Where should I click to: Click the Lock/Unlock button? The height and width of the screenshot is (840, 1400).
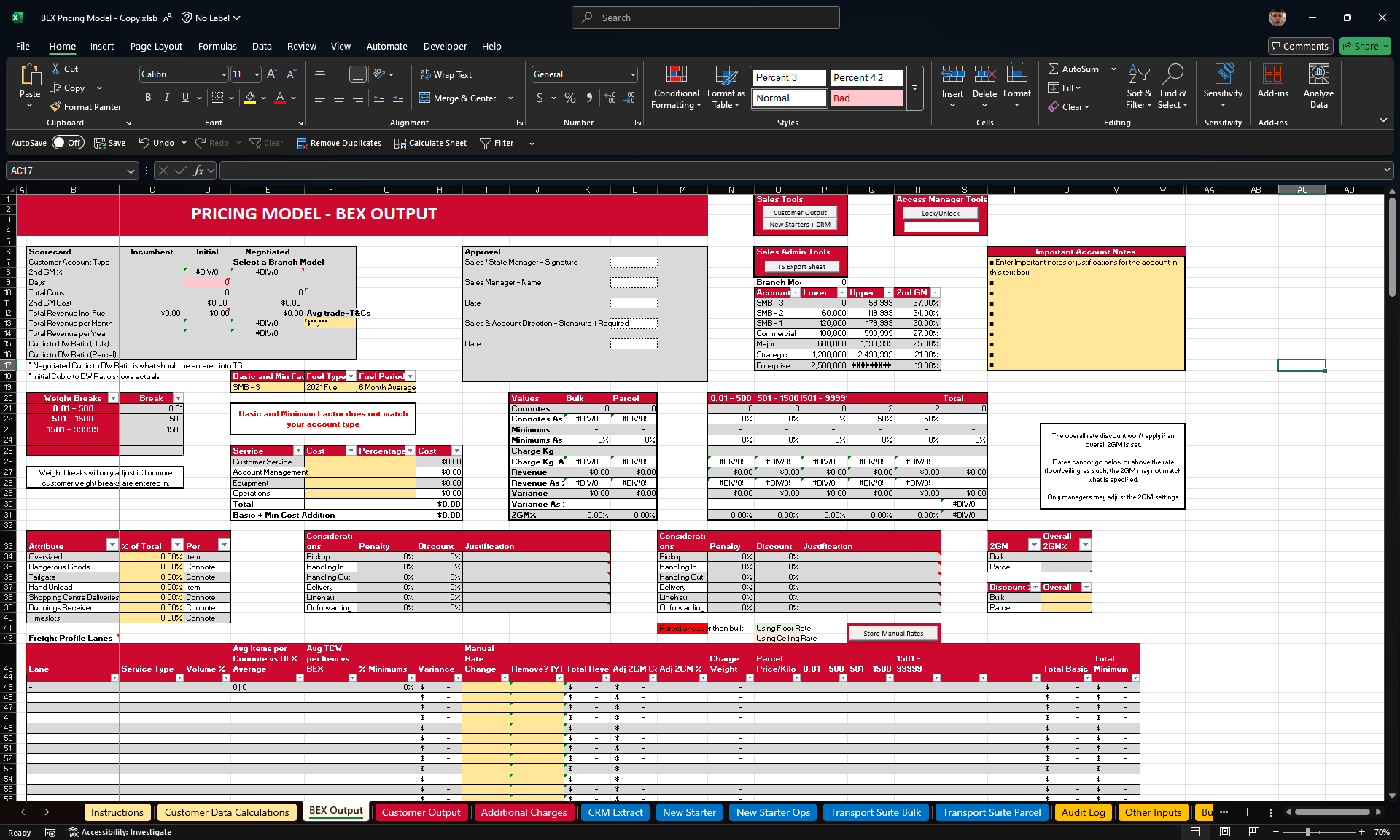pyautogui.click(x=941, y=214)
